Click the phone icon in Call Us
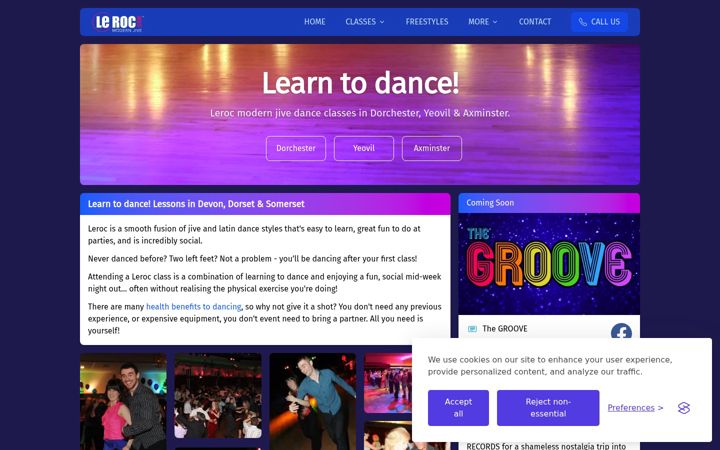This screenshot has height=450, width=720. (583, 22)
